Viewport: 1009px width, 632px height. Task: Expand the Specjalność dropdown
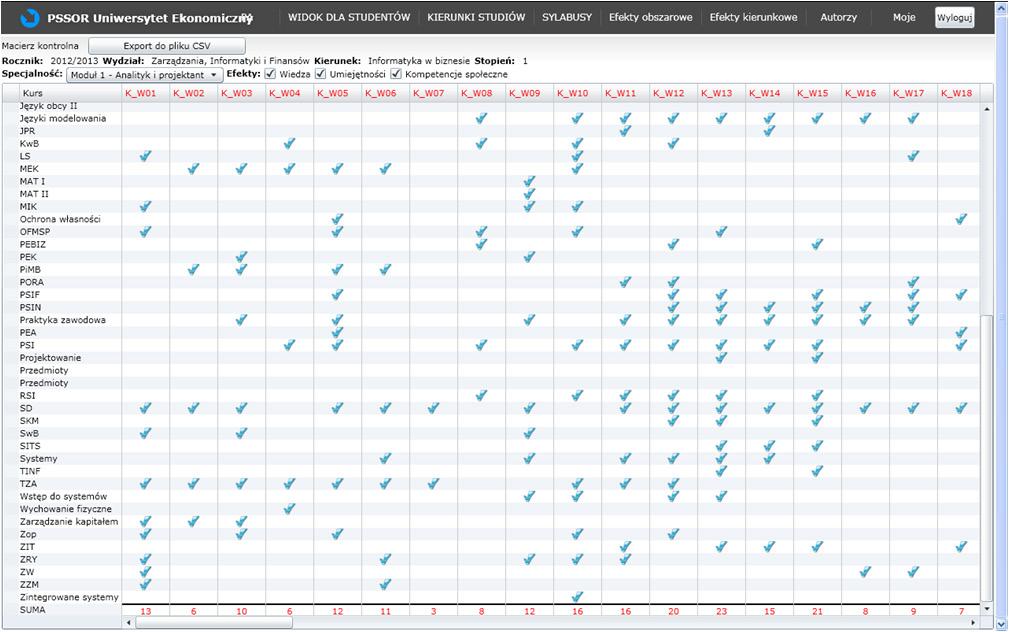click(145, 75)
